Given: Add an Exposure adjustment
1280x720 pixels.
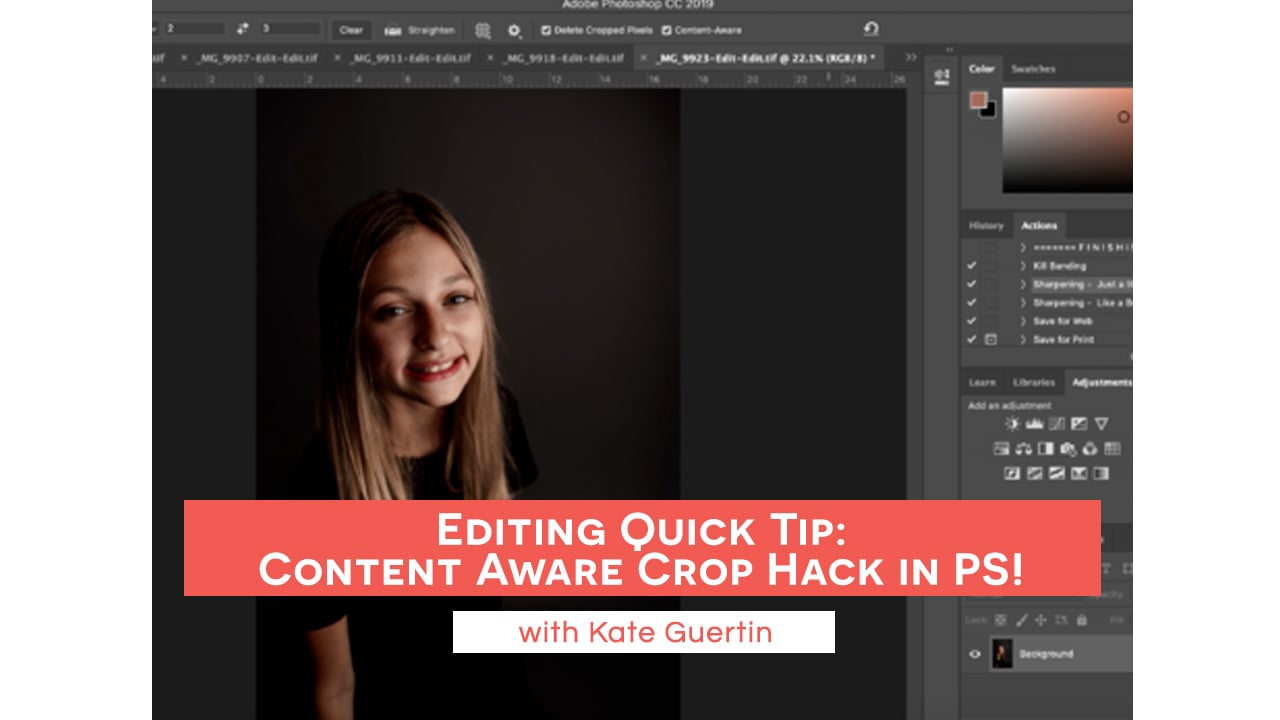Looking at the screenshot, I should pyautogui.click(x=1078, y=424).
